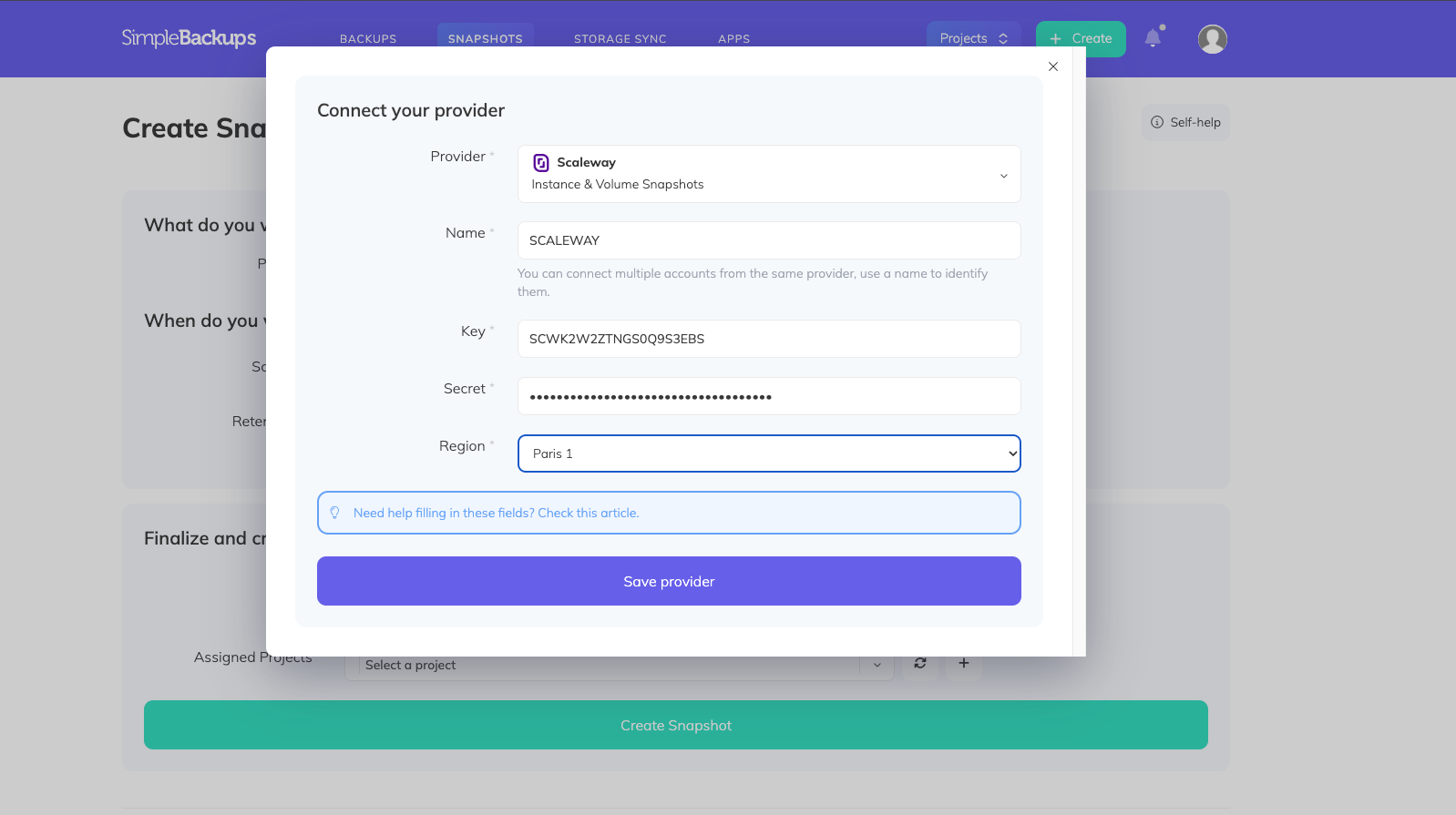Click the Create button in header
This screenshot has height=815, width=1456.
coord(1081,38)
